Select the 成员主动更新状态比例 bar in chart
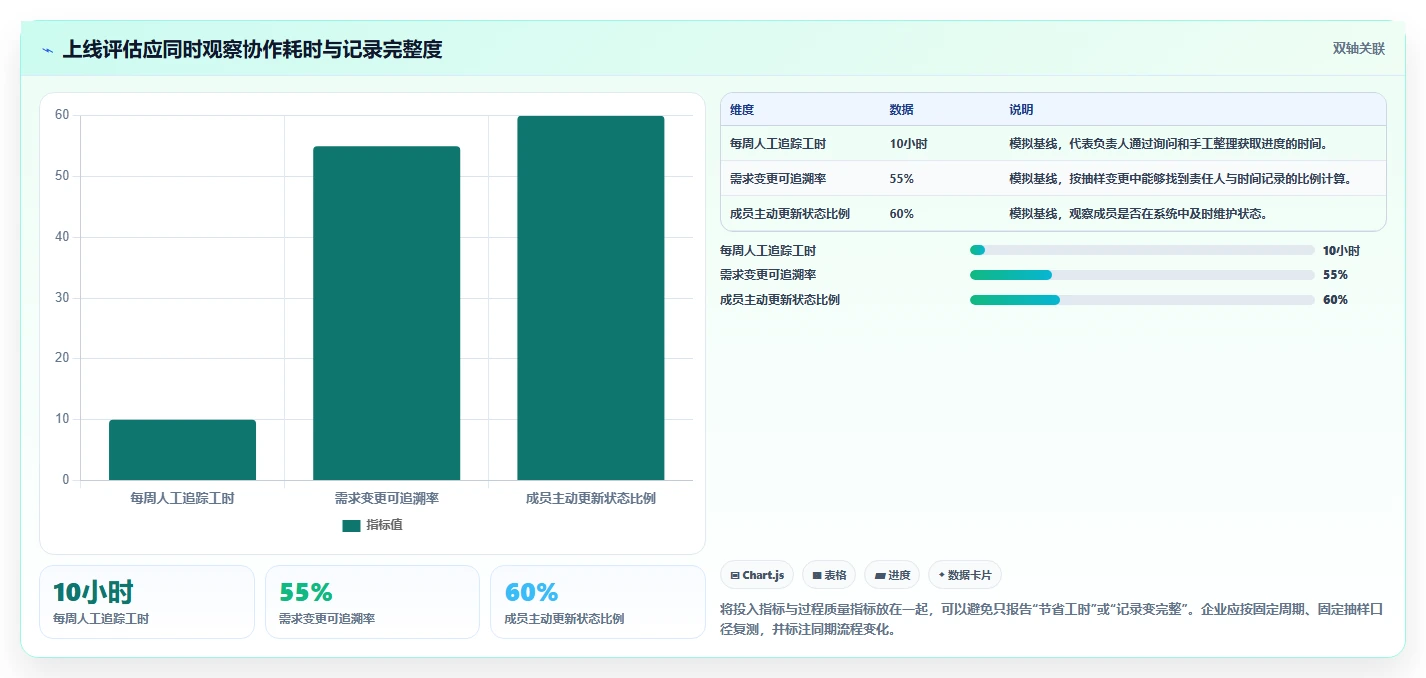 [590, 298]
